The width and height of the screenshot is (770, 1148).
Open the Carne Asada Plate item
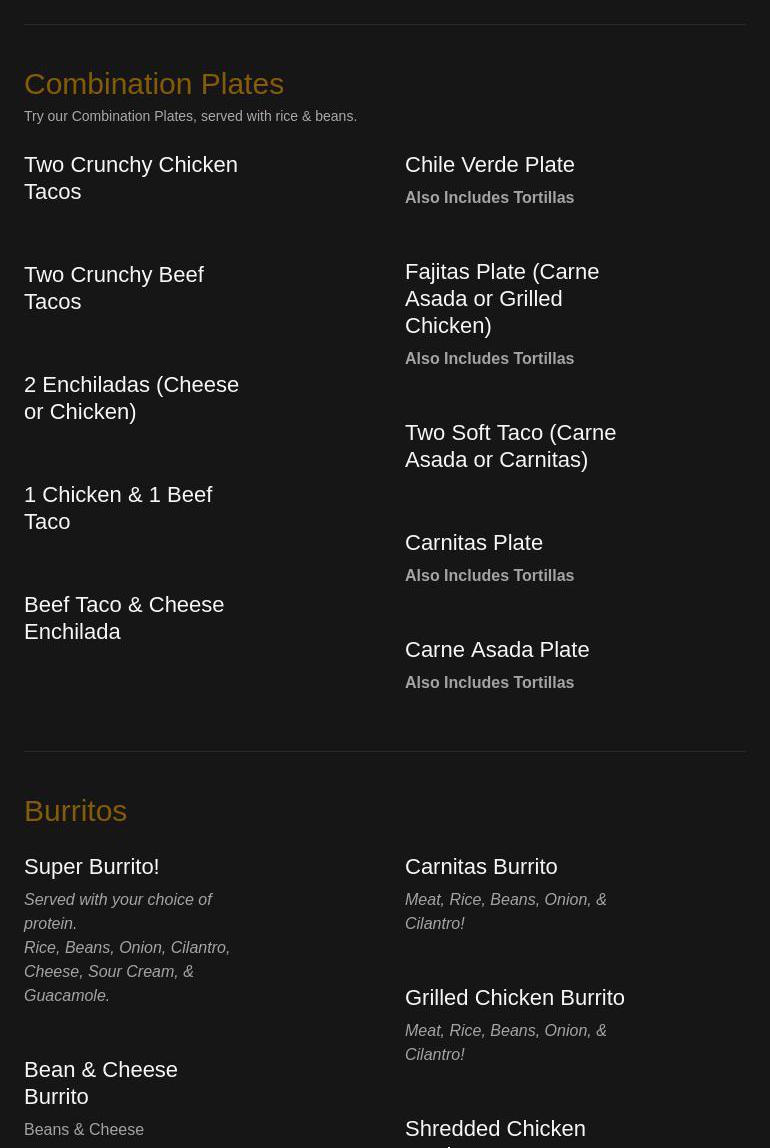pyautogui.click(x=497, y=649)
